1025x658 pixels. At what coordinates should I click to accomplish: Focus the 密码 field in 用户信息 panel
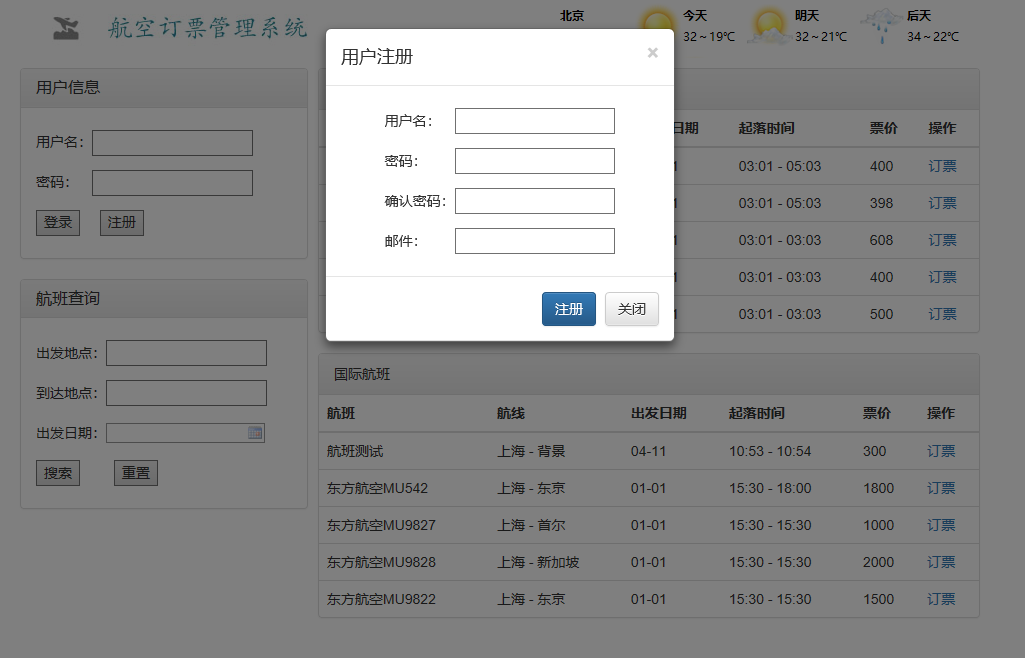[x=173, y=183]
